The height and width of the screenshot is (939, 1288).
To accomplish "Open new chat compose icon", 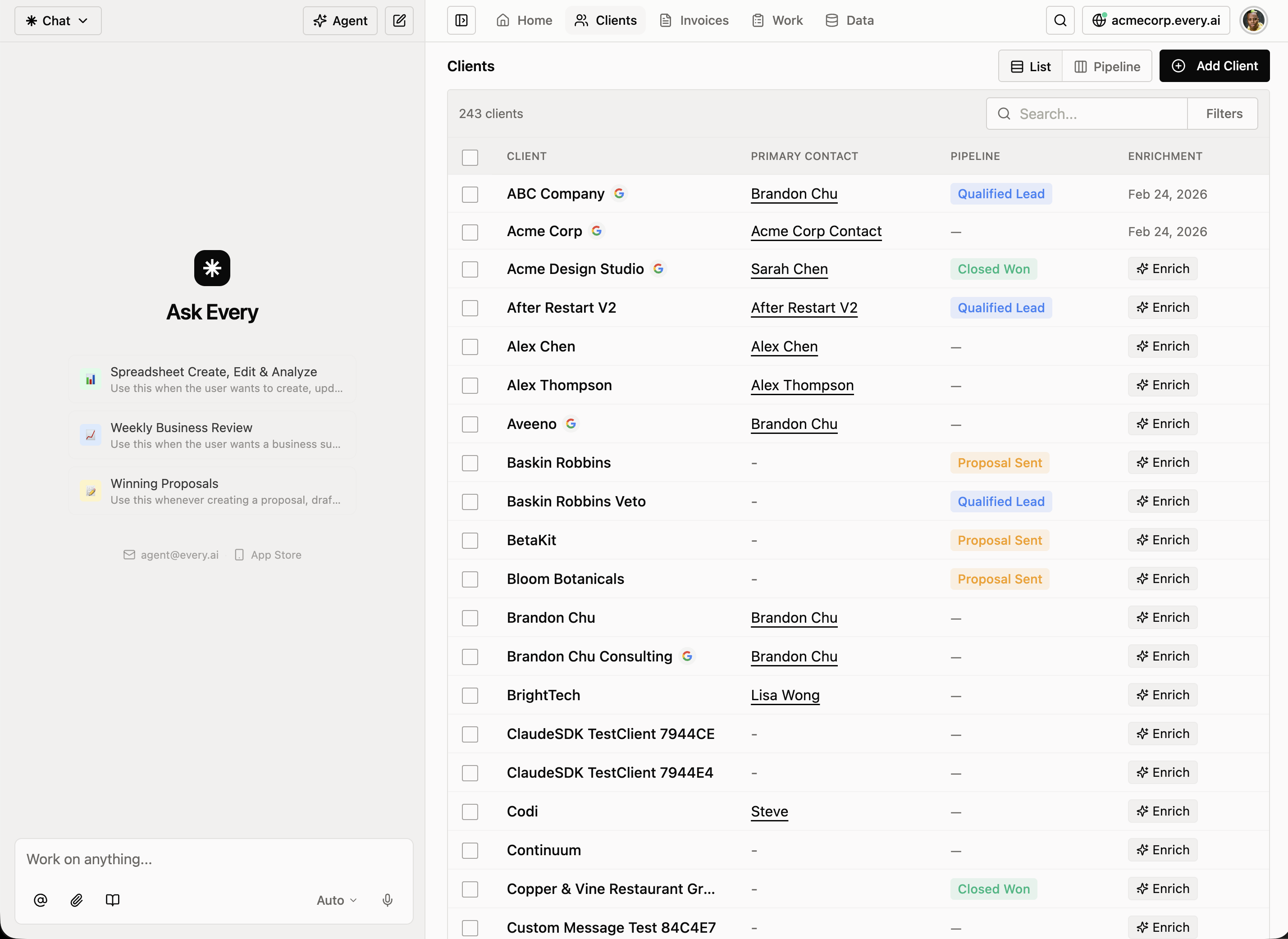I will pyautogui.click(x=399, y=20).
